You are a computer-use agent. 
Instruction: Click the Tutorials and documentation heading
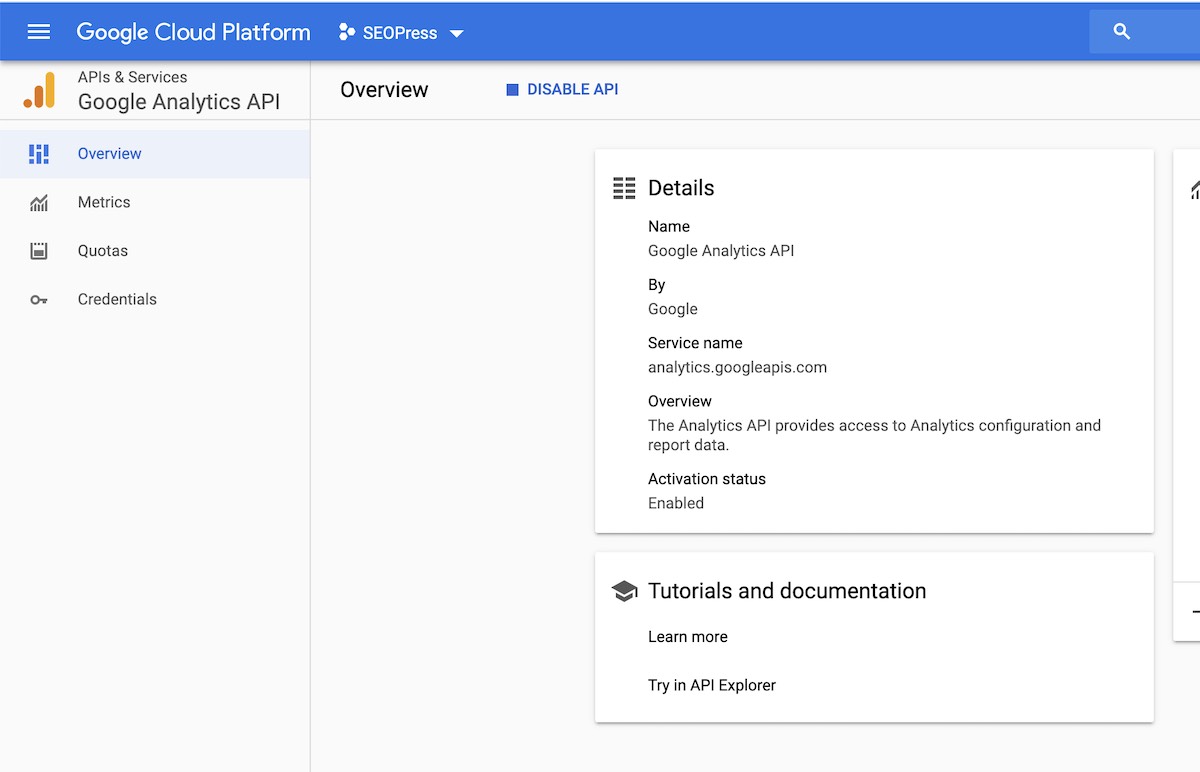pyautogui.click(x=787, y=591)
